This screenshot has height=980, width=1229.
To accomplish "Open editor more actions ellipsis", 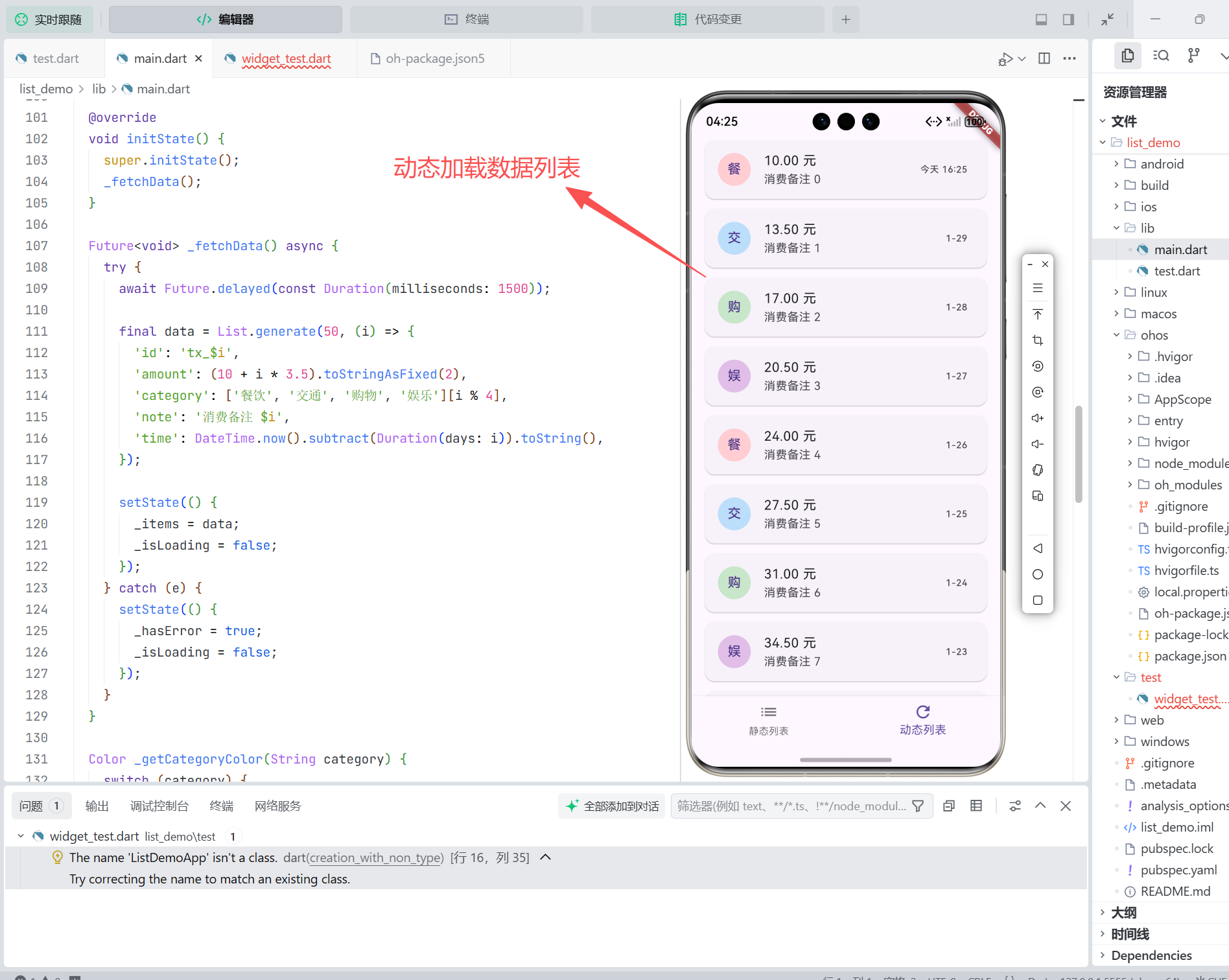I will 1070,58.
